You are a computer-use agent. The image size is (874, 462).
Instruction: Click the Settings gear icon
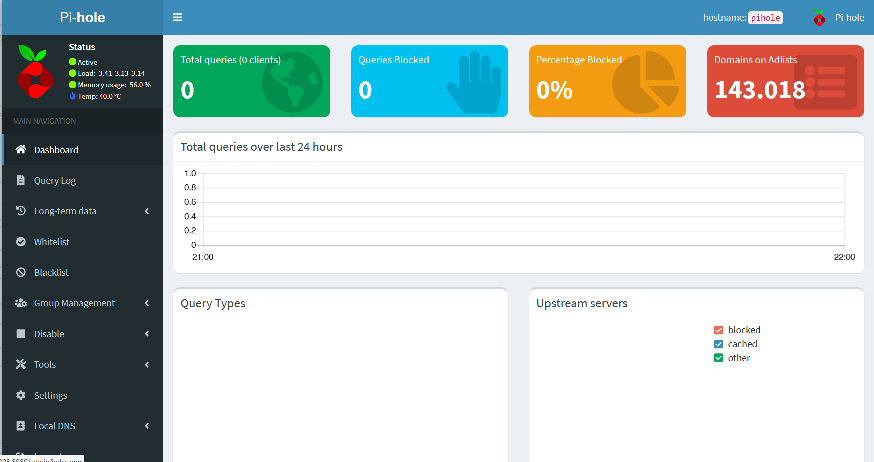[21, 395]
